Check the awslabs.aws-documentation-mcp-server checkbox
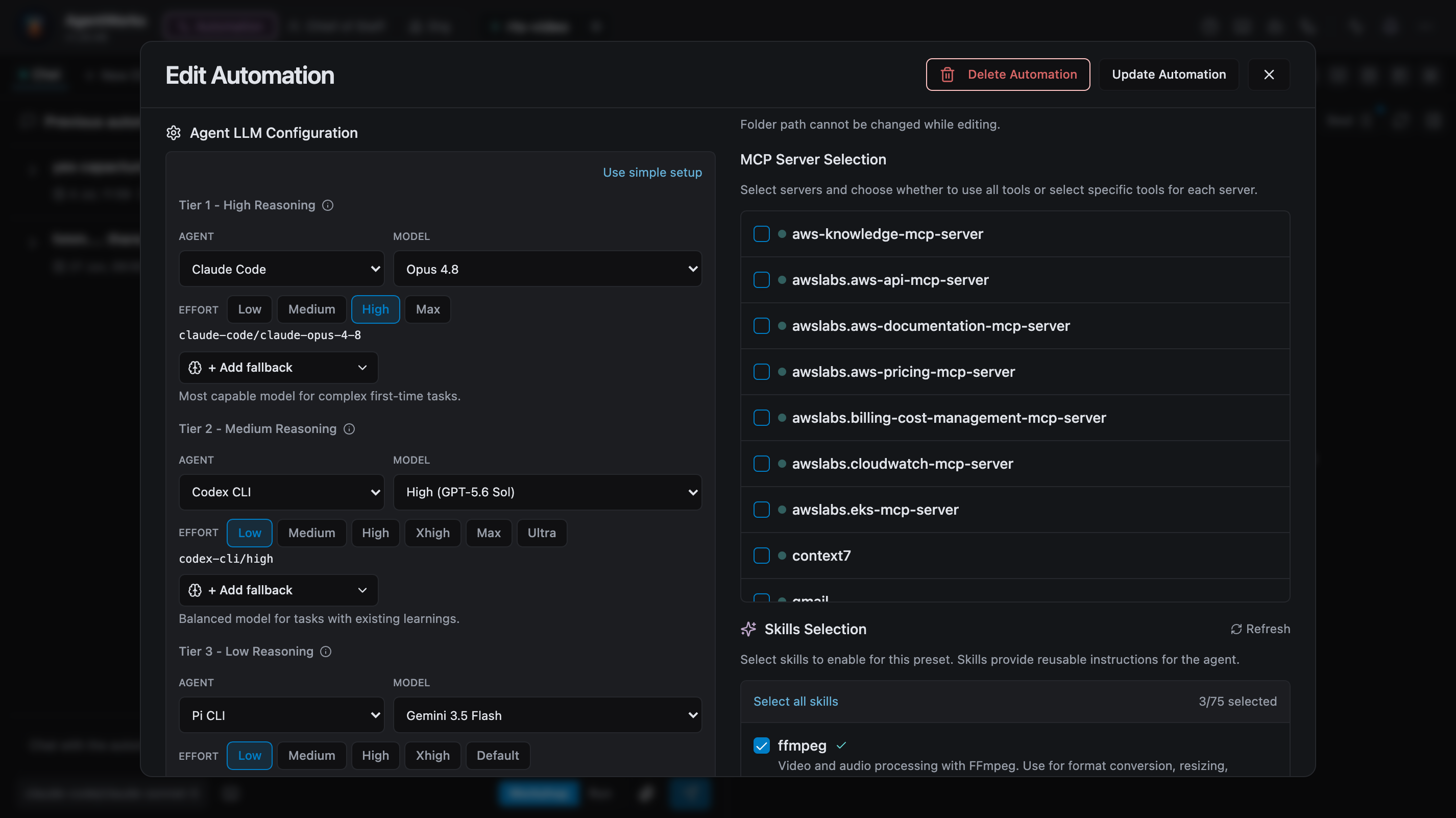Screen dimensions: 1456x818 (x=761, y=326)
